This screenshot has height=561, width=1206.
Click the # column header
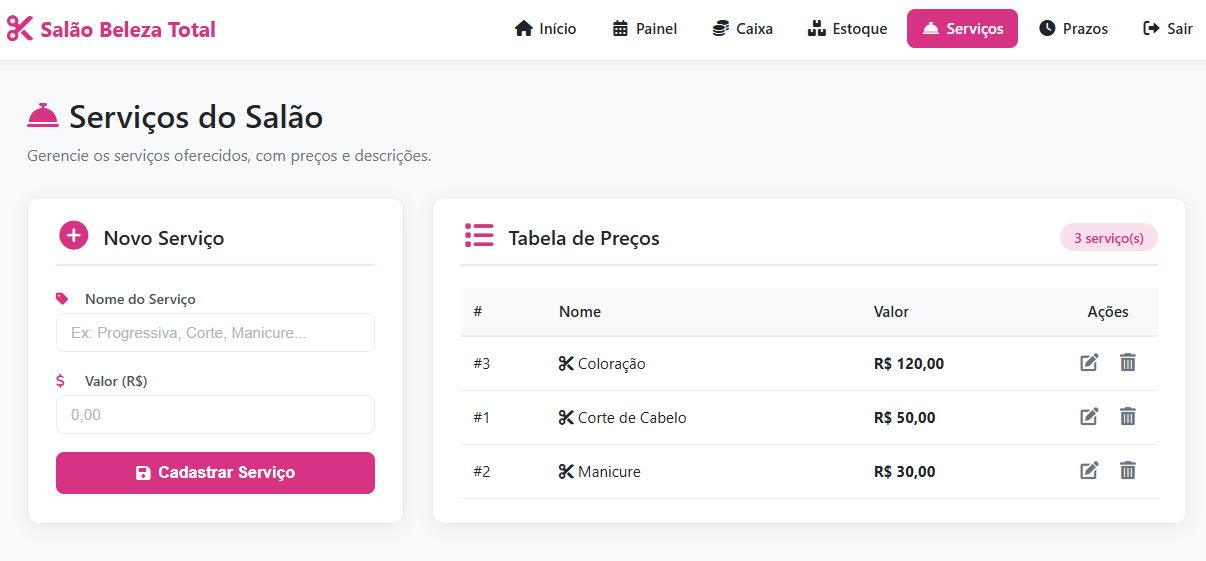(x=478, y=312)
